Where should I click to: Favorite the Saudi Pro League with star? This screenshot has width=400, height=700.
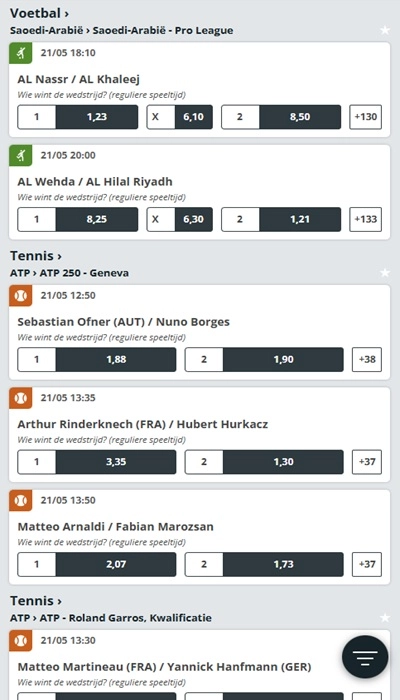tap(385, 30)
